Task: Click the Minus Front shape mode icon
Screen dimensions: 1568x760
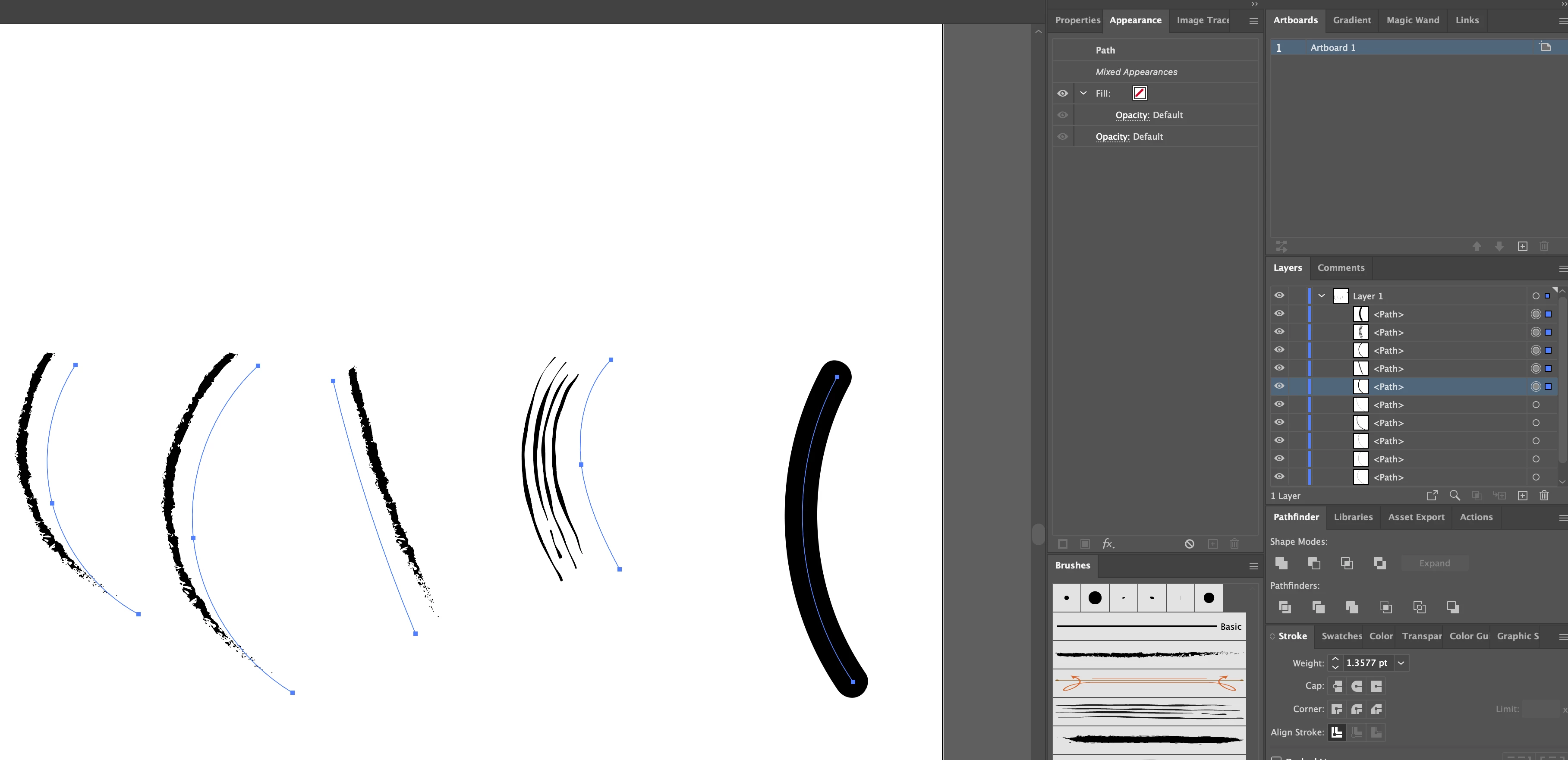Action: pos(1314,563)
